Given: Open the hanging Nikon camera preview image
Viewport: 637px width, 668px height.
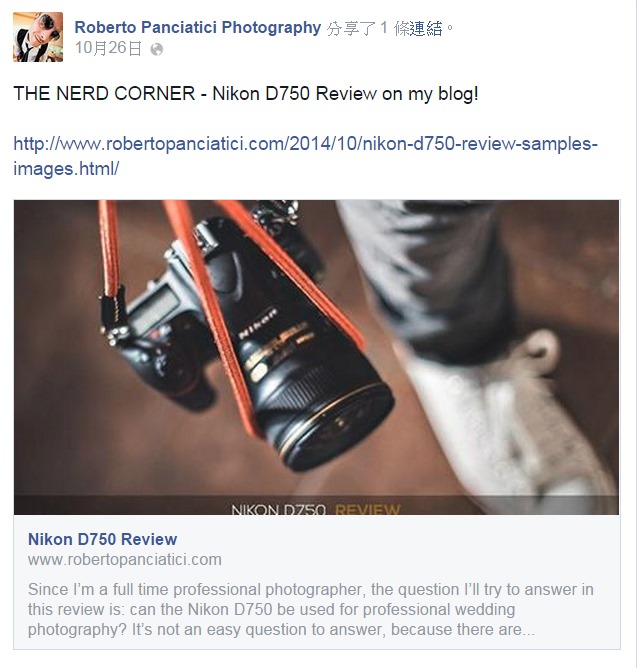Looking at the screenshot, I should pos(317,357).
